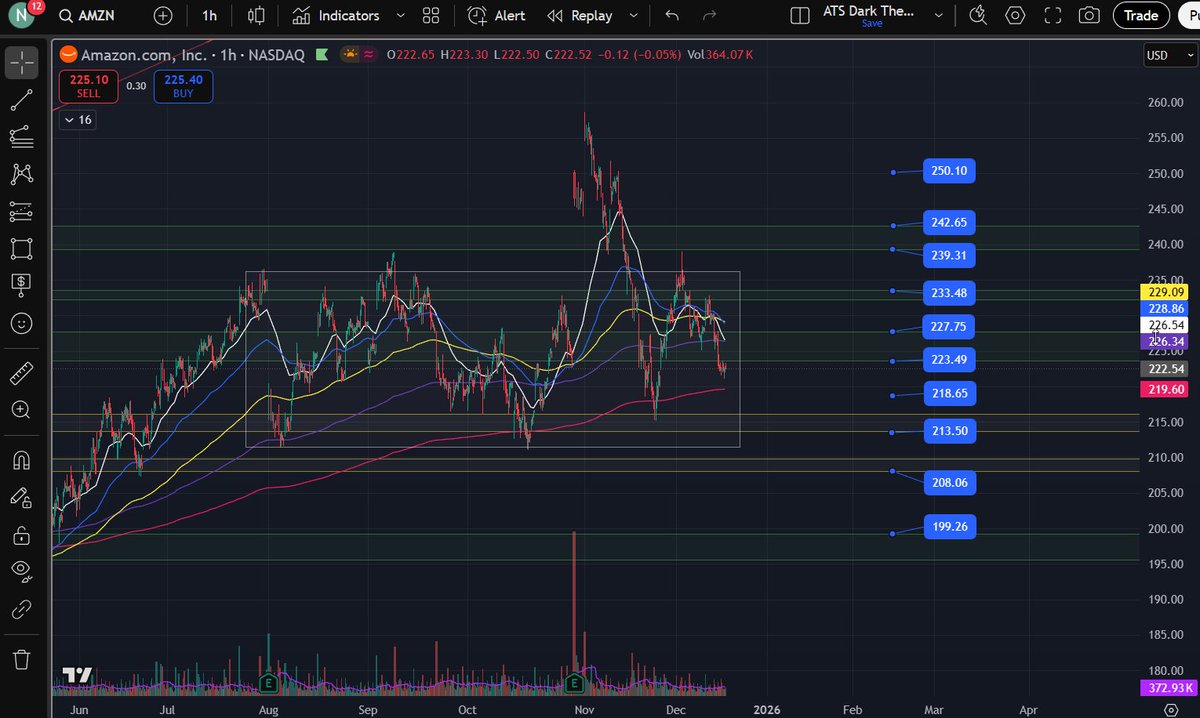Switch to fullscreen mode

[x=1053, y=16]
